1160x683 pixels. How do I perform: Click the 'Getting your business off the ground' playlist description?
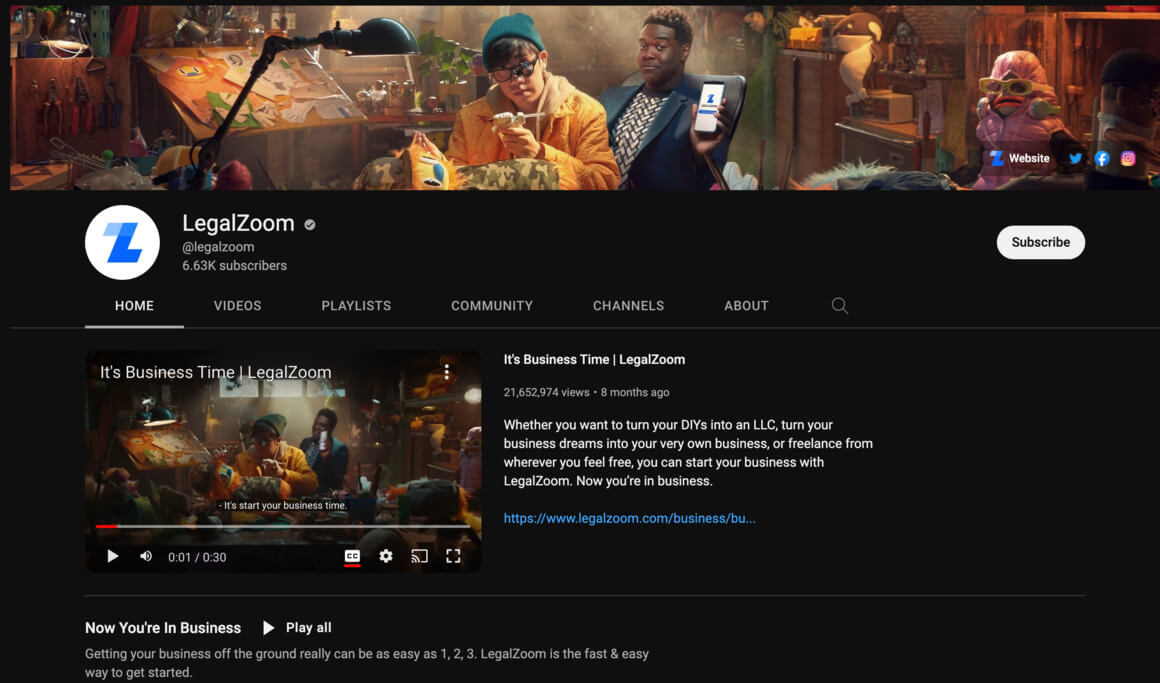[x=367, y=663]
